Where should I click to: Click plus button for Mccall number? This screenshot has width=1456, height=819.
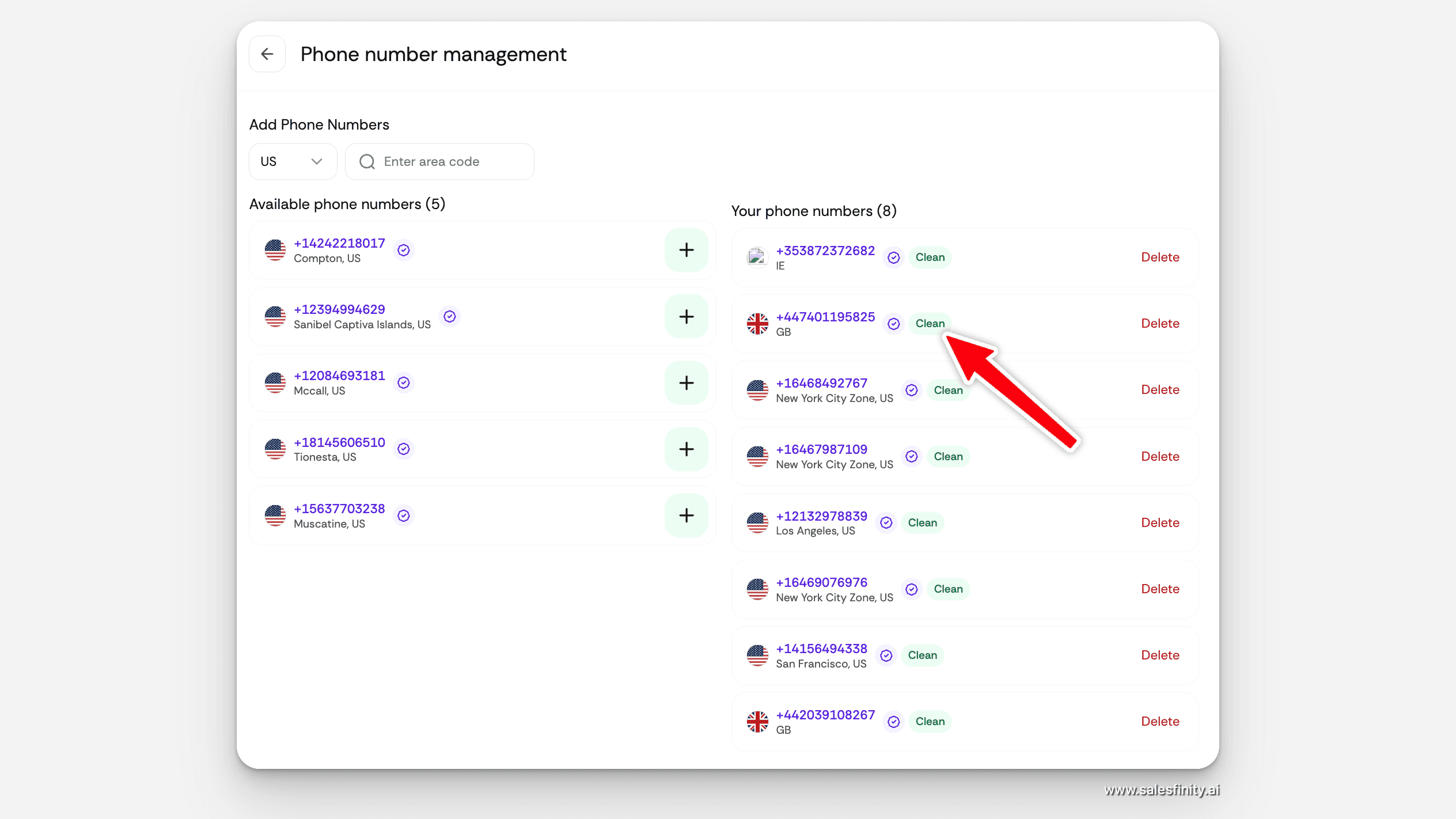coord(685,383)
